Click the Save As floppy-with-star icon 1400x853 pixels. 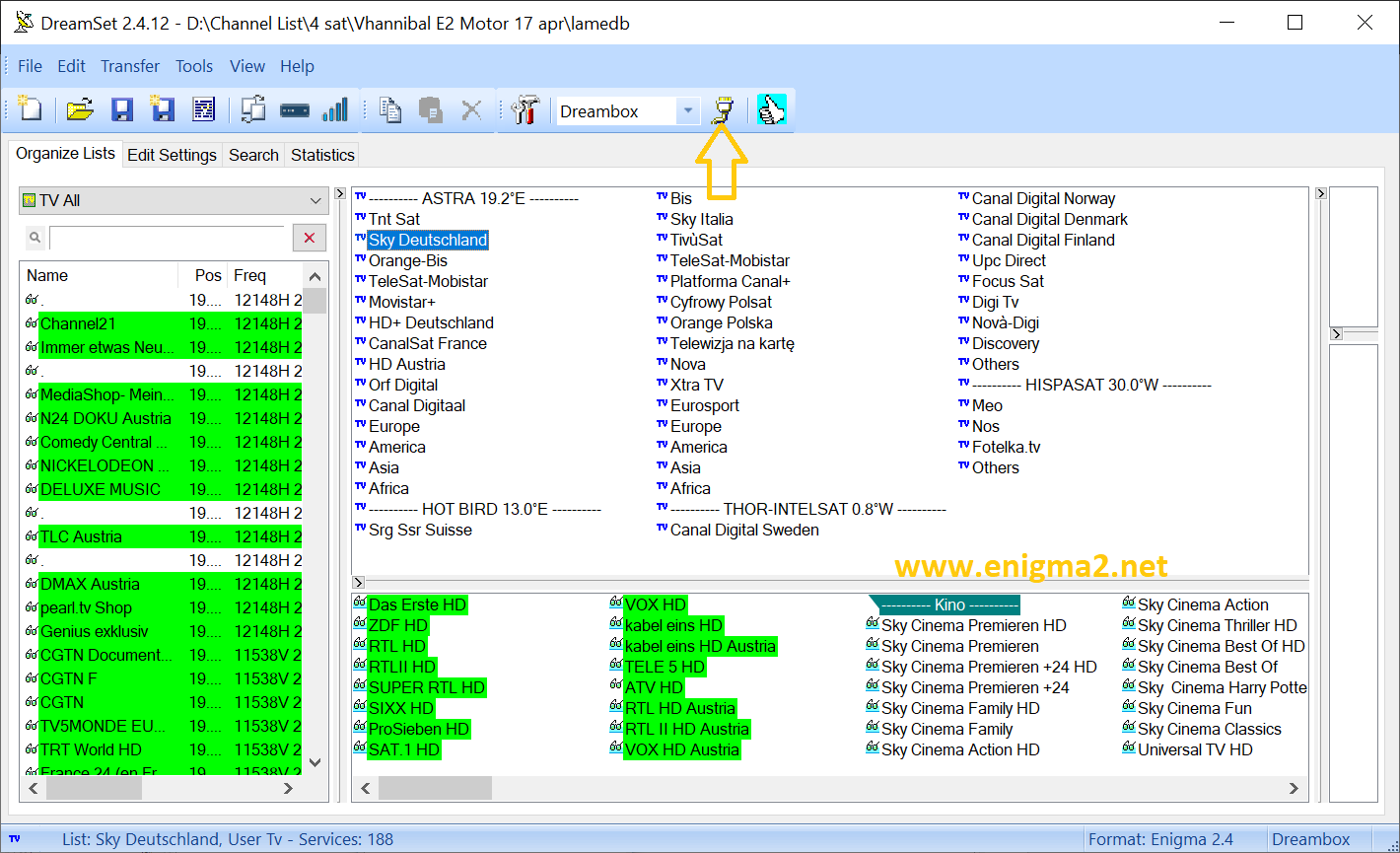click(x=162, y=109)
